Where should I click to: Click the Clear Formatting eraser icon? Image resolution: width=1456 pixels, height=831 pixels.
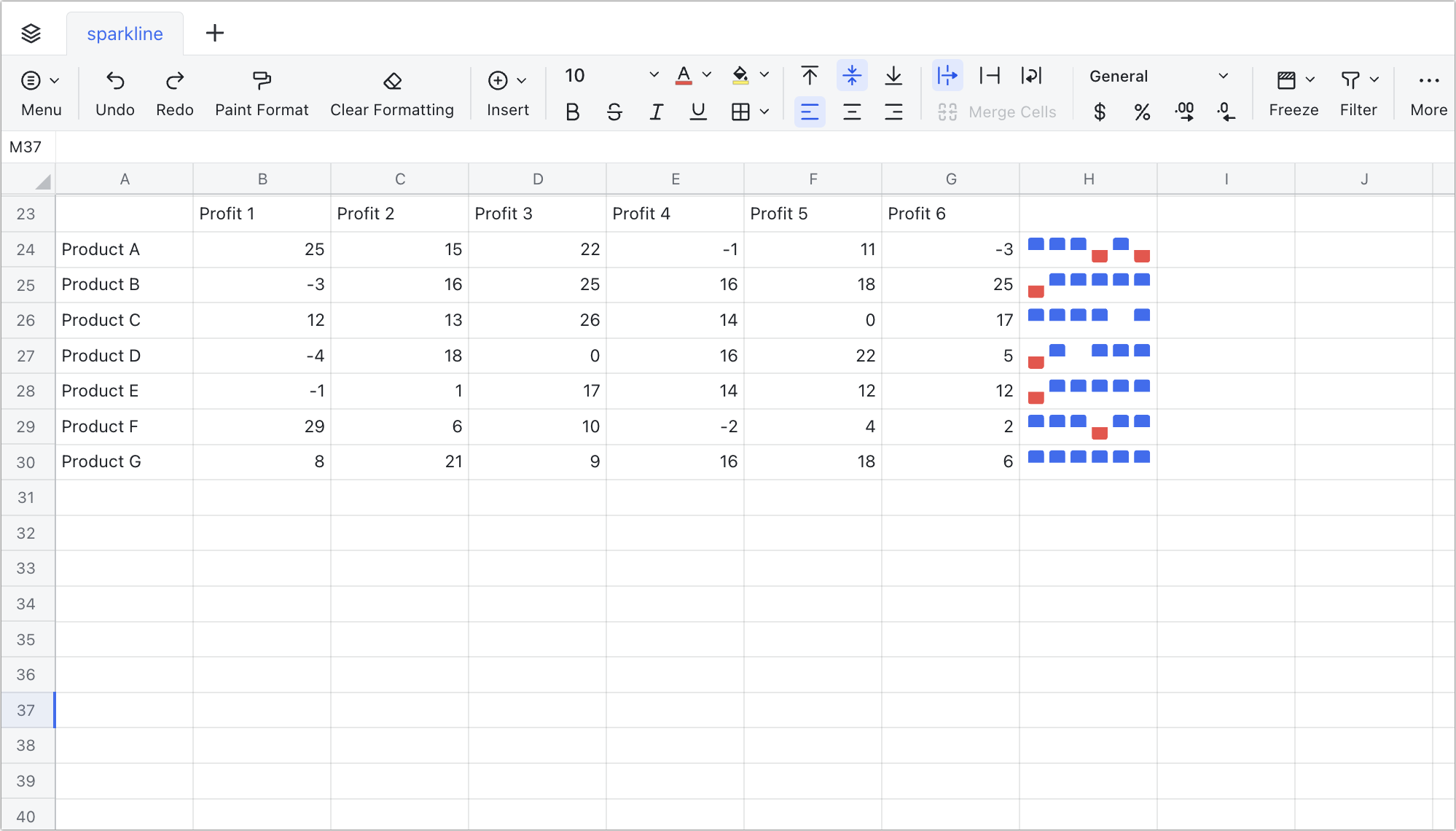click(392, 82)
